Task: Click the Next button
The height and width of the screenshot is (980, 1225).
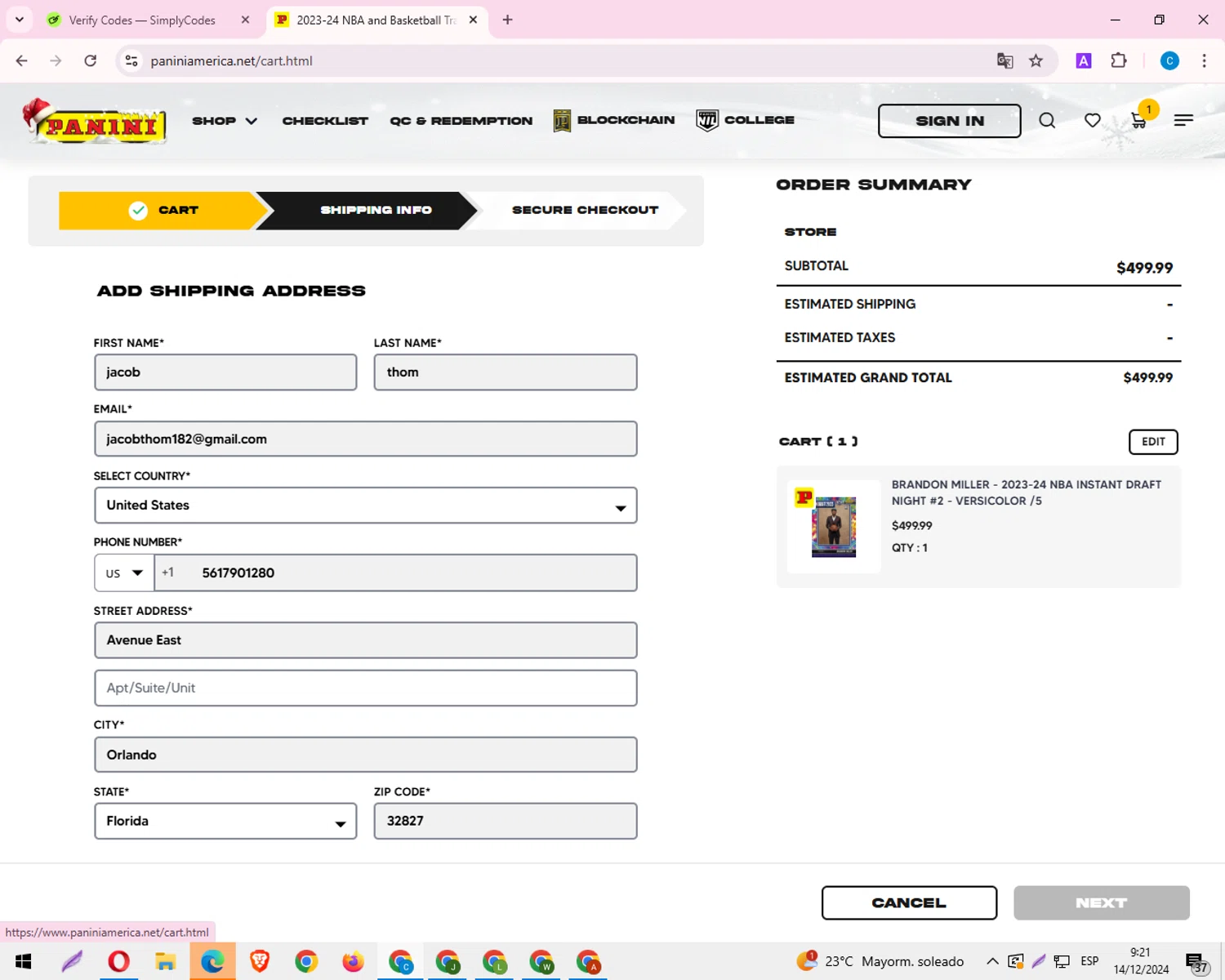Action: 1101,902
